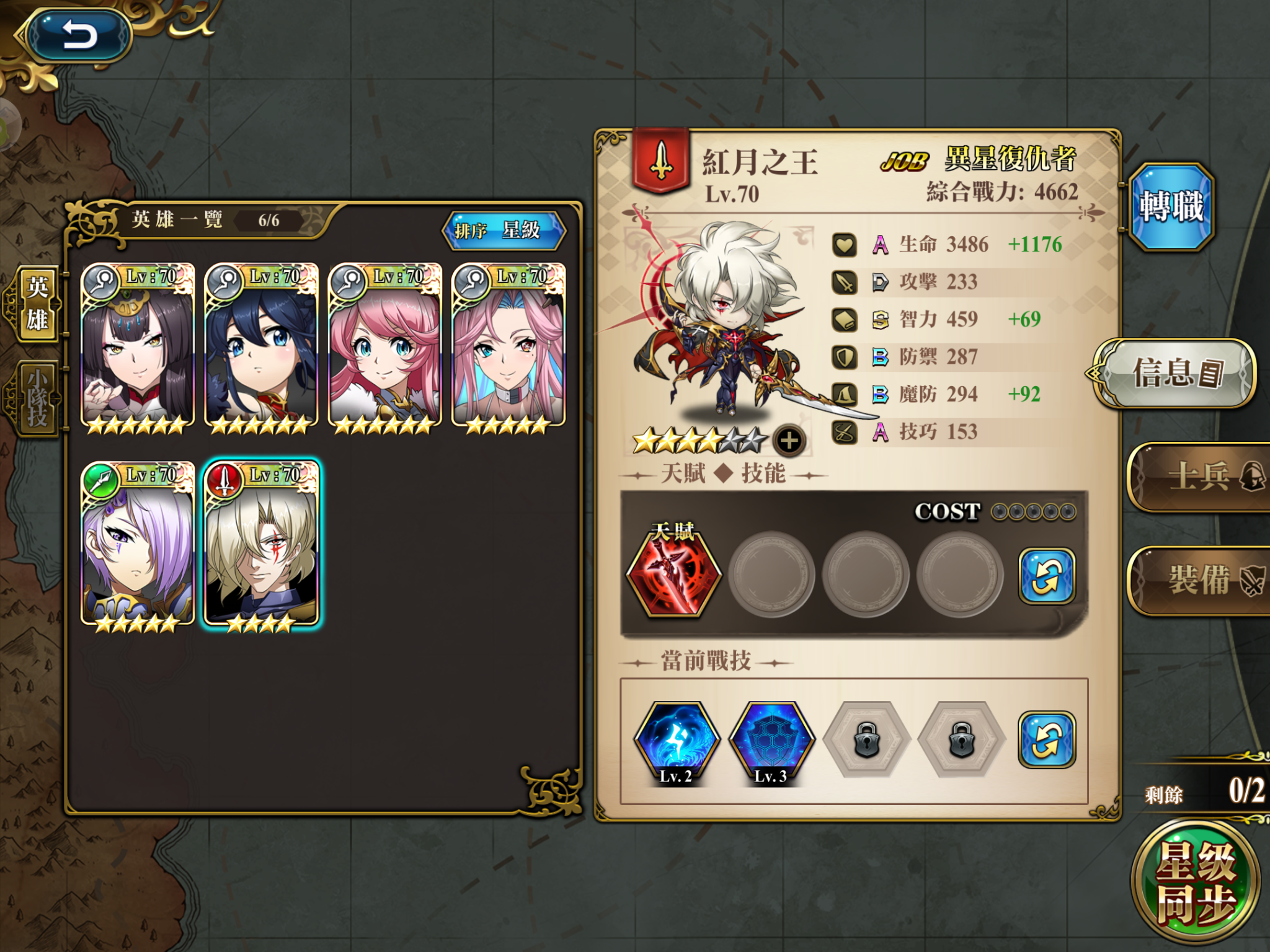Click the second locked battle skill slot
The height and width of the screenshot is (952, 1270).
(x=961, y=740)
